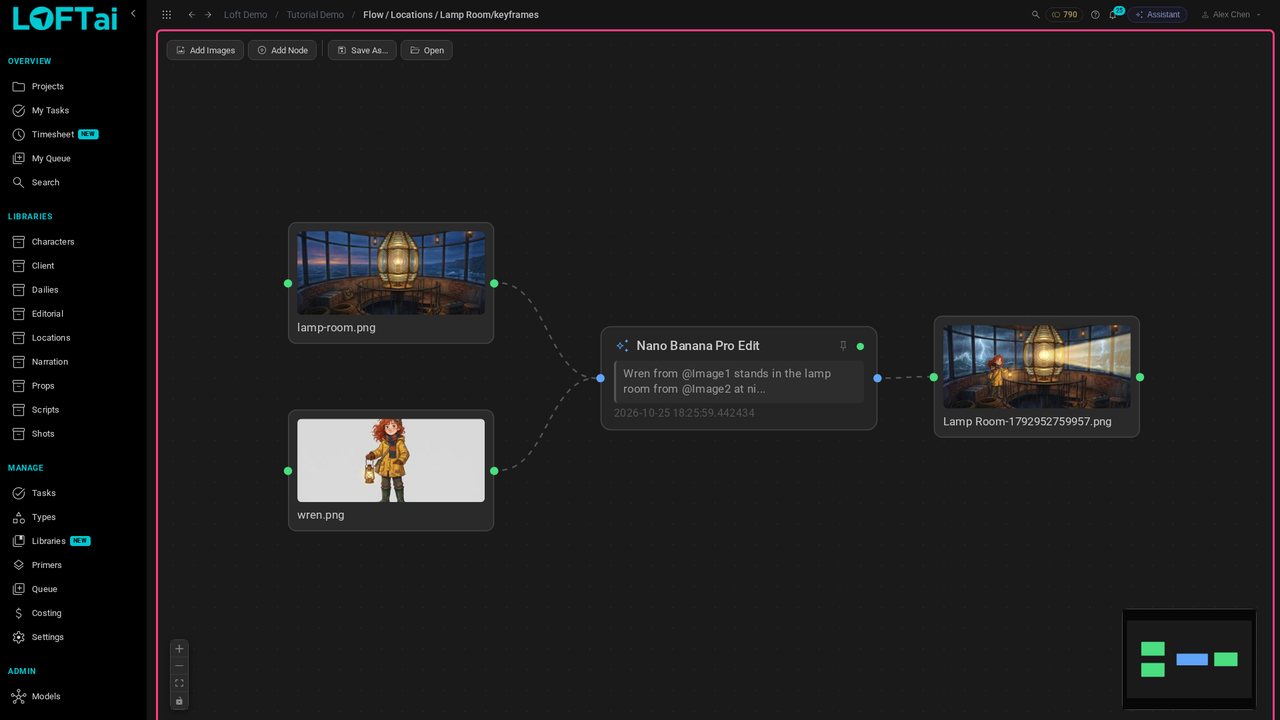Open the 790 credits balance

(1064, 15)
